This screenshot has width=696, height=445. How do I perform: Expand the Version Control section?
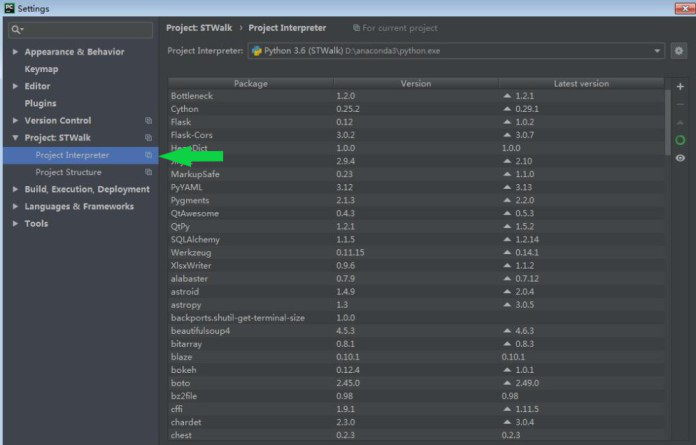click(15, 121)
